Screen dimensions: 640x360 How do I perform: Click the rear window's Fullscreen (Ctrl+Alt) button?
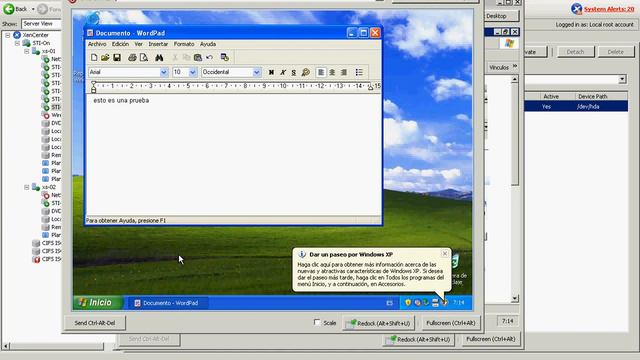pyautogui.click(x=491, y=339)
